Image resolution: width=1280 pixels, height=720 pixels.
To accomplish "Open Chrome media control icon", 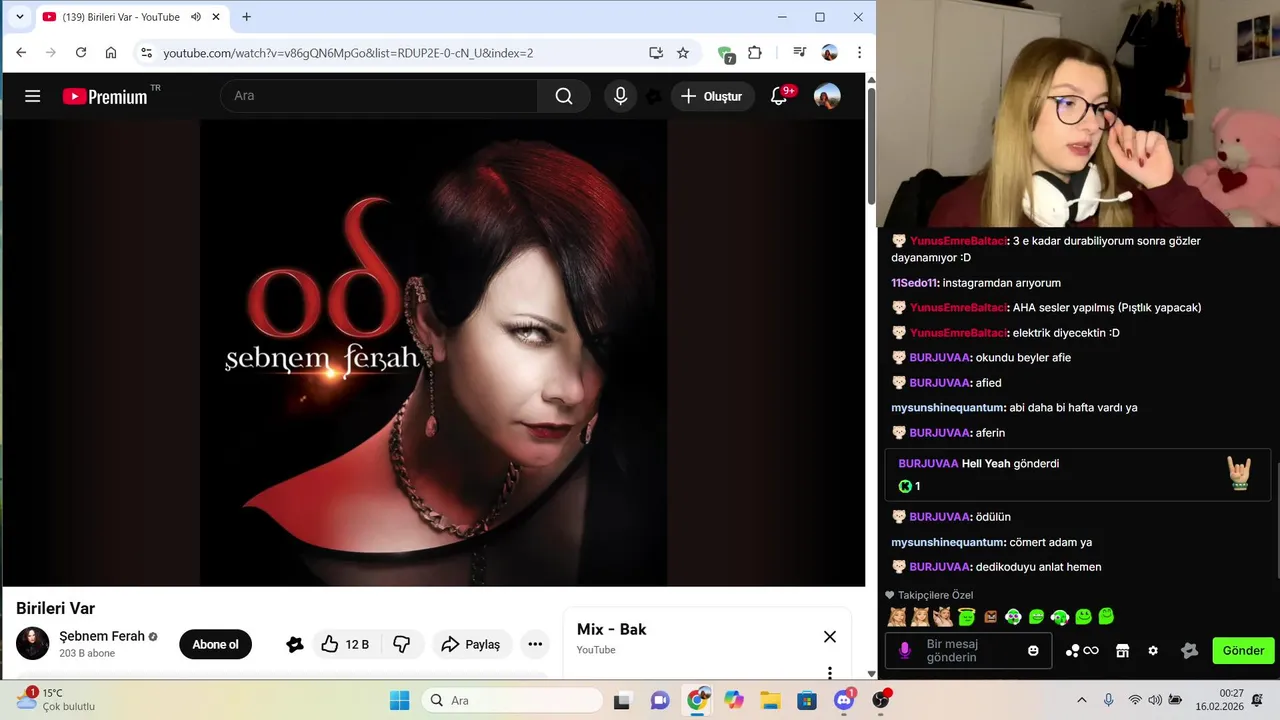I will (799, 52).
